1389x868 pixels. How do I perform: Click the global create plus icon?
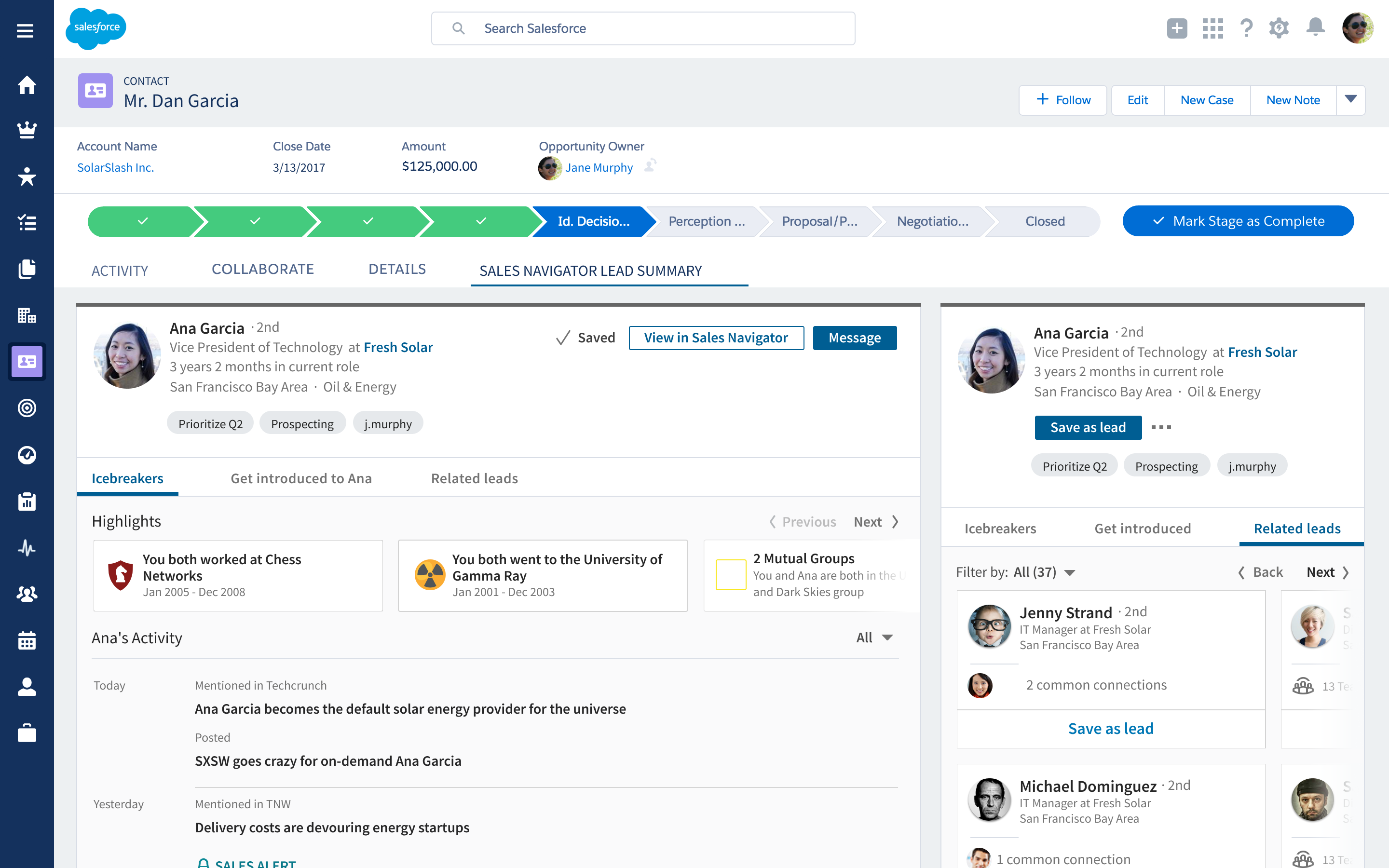(x=1177, y=28)
